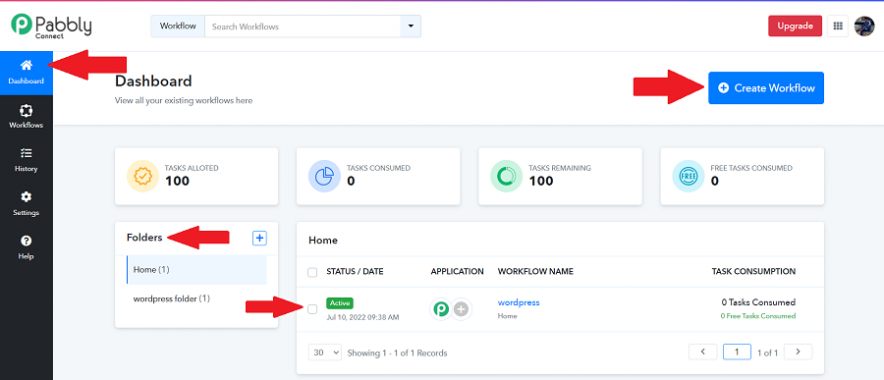This screenshot has height=380, width=884.
Task: Go to Workflows in the sidebar
Action: [26, 117]
